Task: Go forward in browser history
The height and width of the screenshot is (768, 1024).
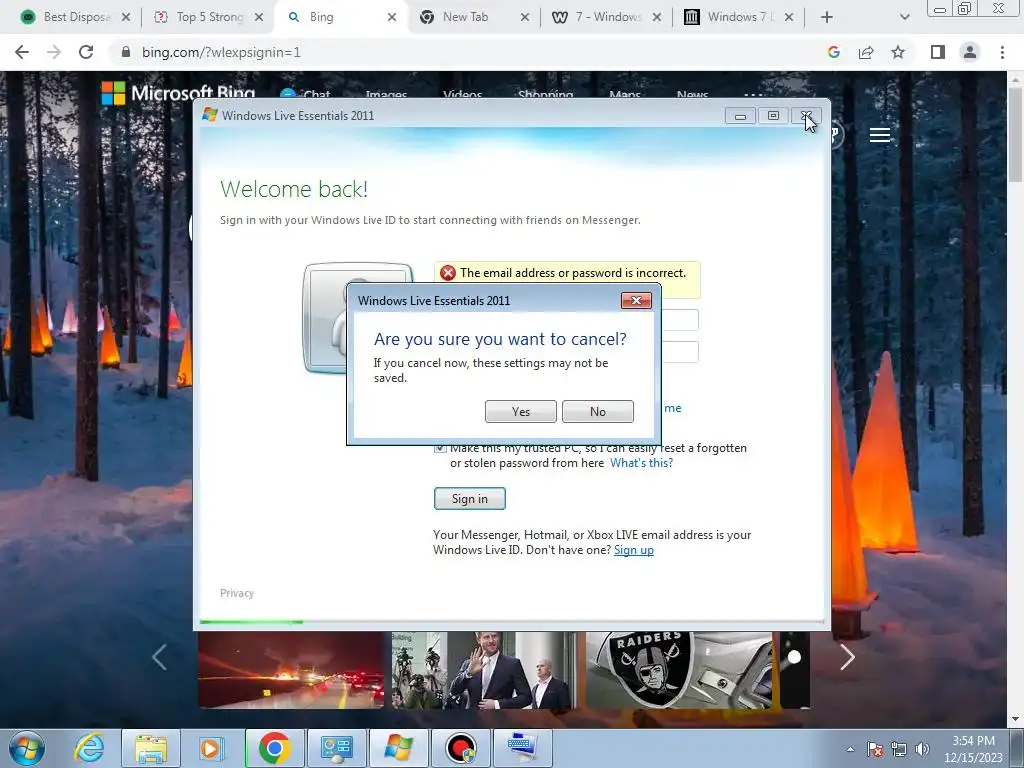Action: (x=54, y=52)
